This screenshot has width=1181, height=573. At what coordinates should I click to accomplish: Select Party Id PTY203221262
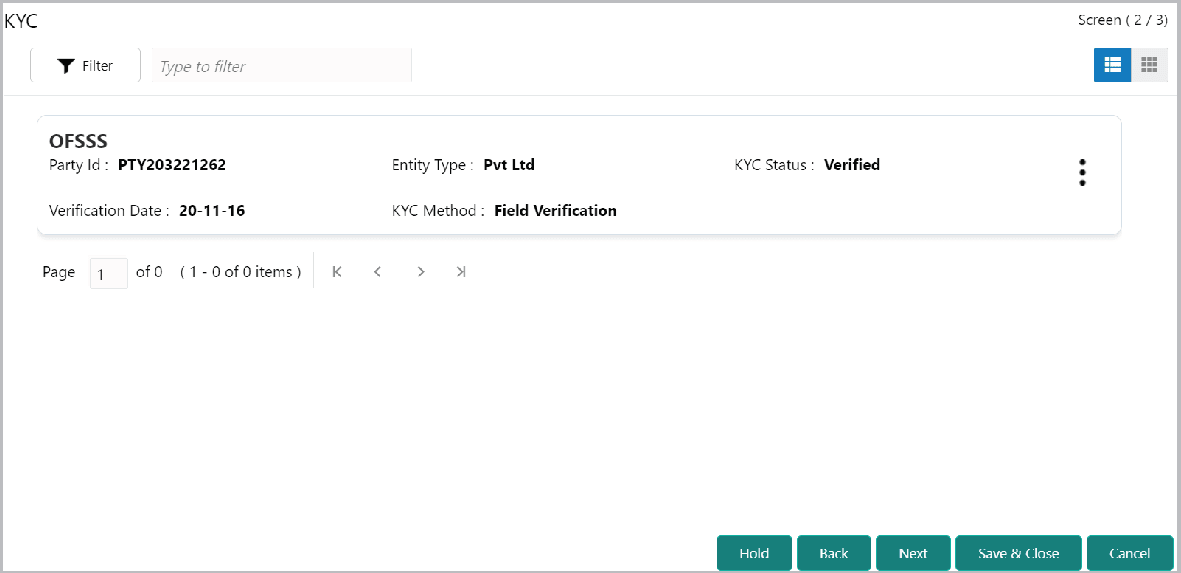point(172,165)
